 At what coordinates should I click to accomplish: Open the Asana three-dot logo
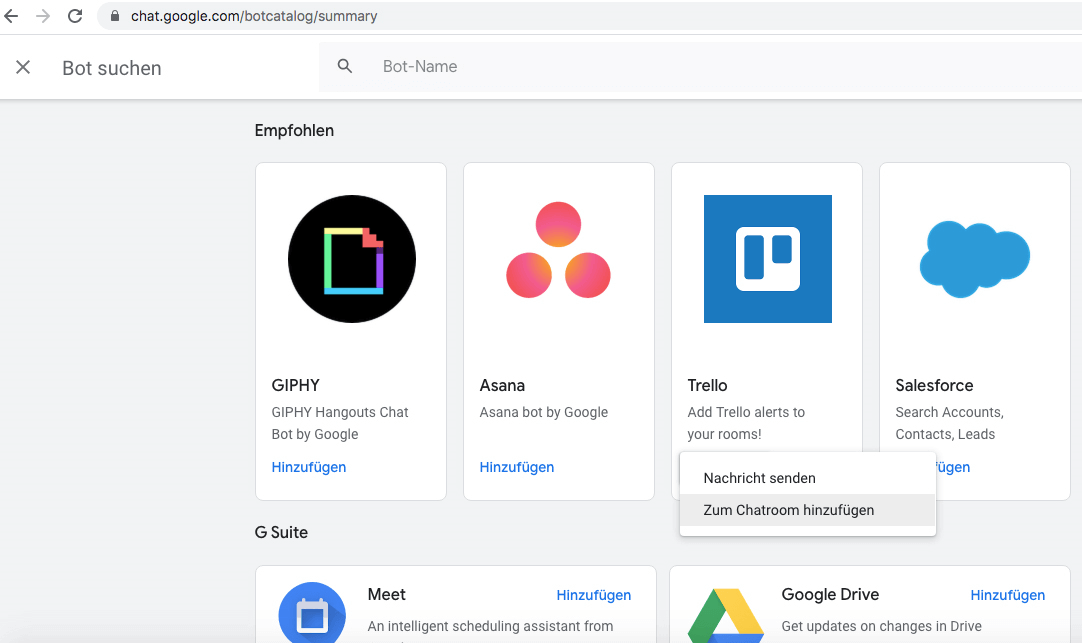558,250
